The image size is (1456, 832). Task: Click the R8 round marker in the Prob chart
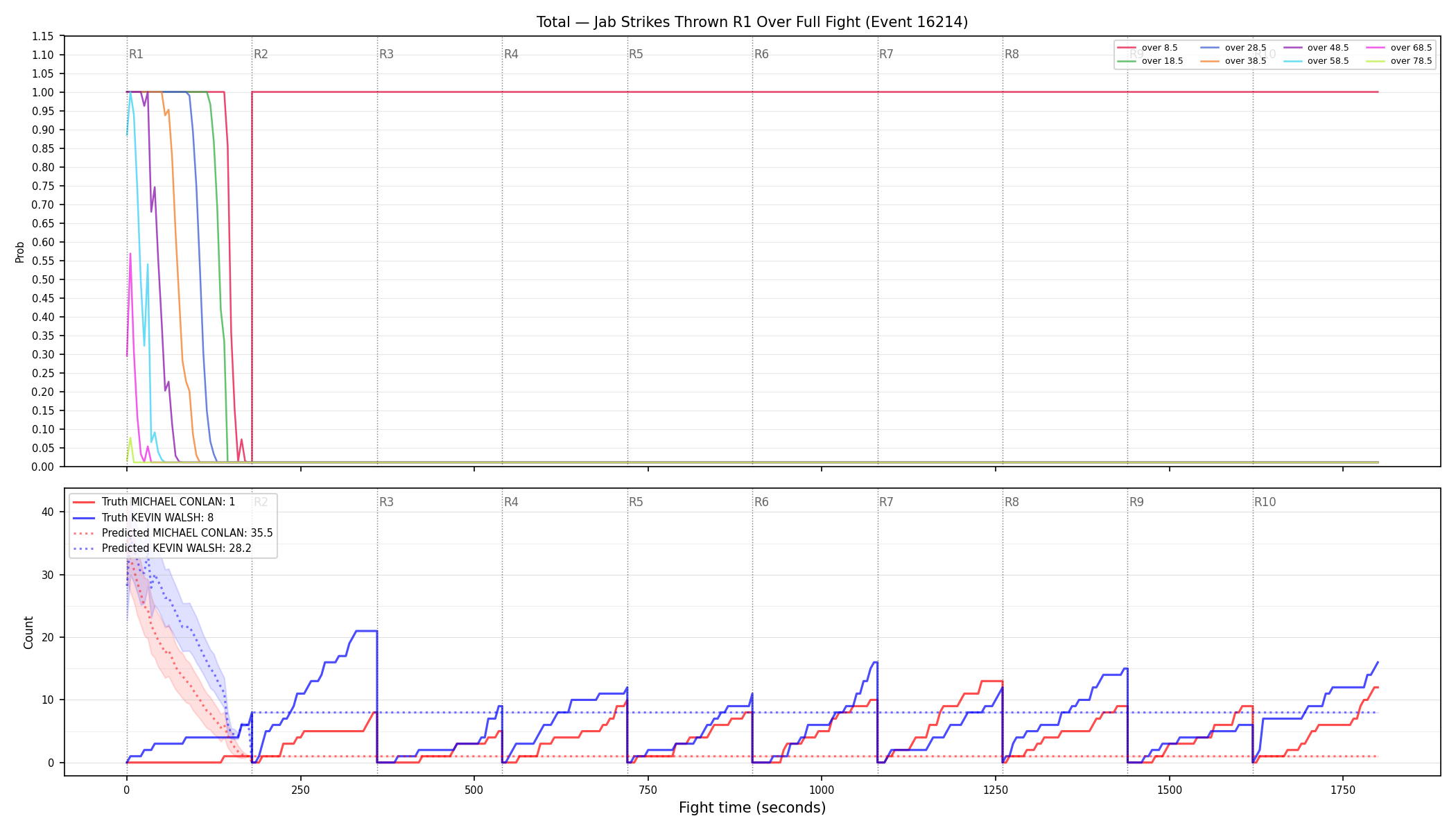[1012, 54]
